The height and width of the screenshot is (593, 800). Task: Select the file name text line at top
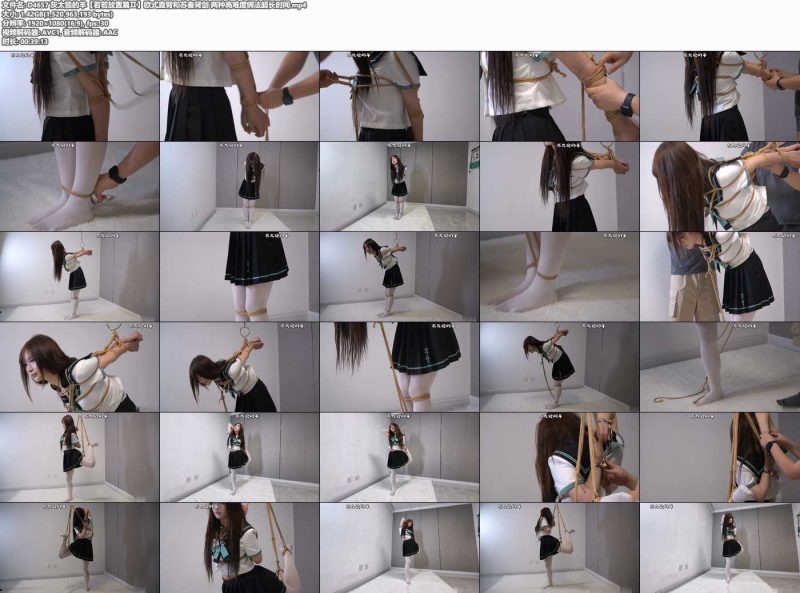(x=154, y=6)
